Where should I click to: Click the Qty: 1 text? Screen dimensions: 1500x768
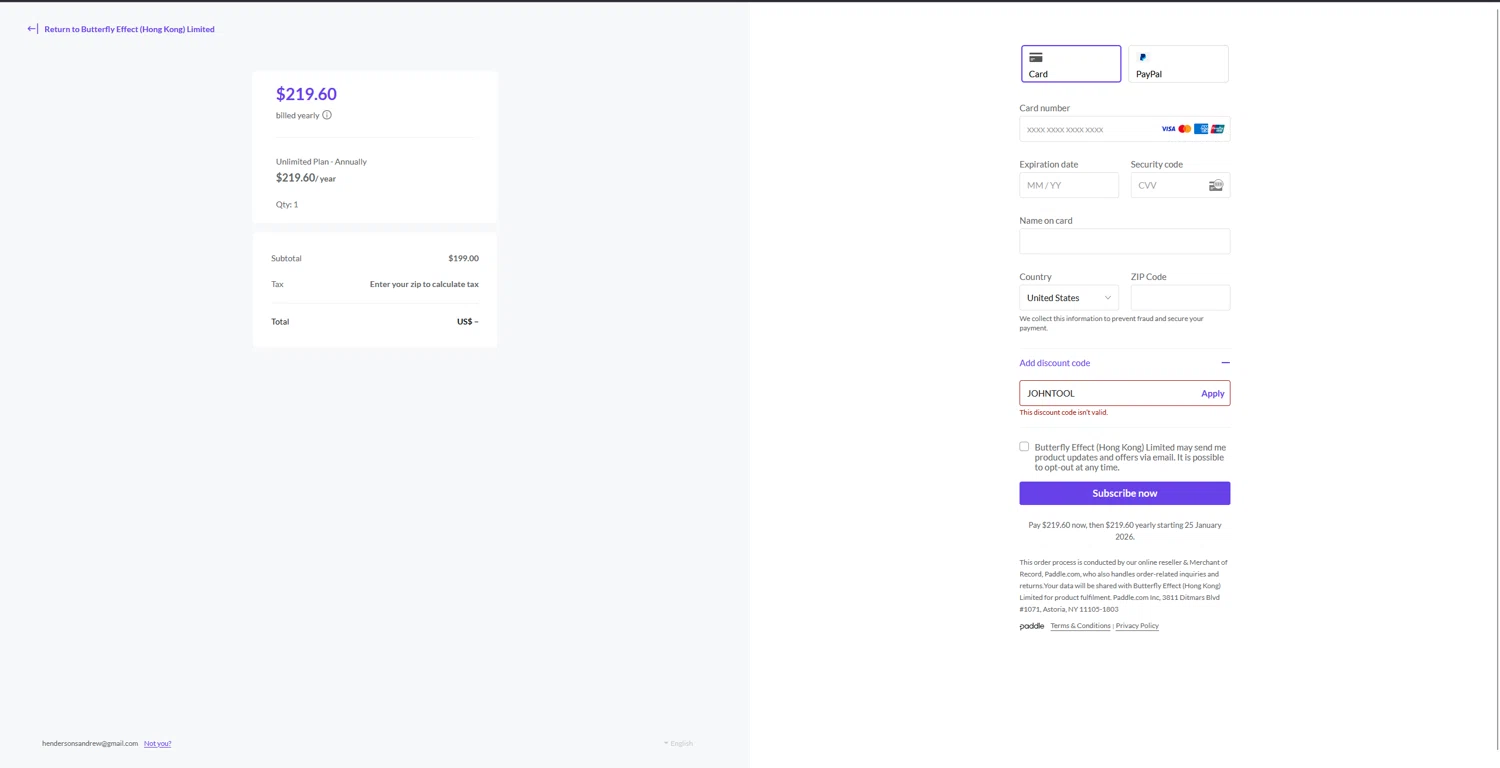[287, 204]
